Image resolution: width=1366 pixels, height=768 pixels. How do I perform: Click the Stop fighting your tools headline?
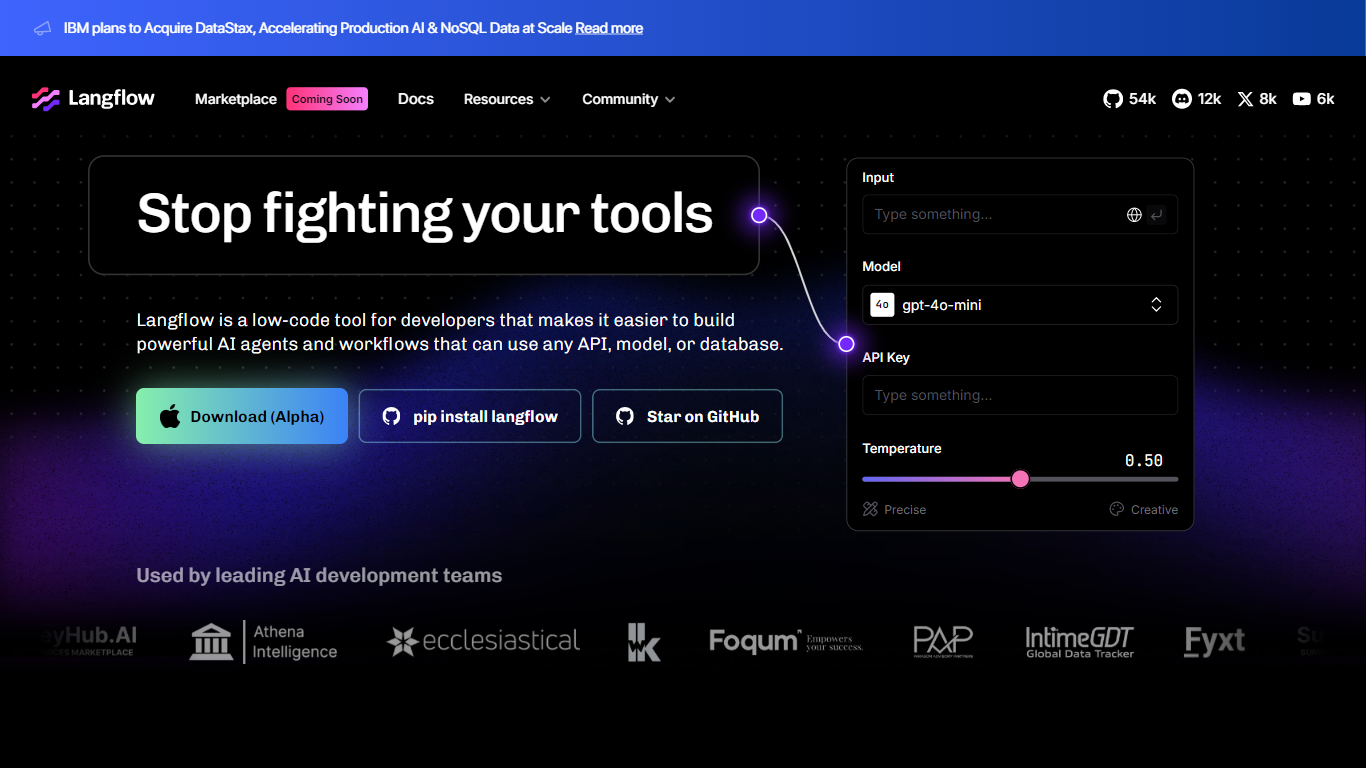(x=425, y=214)
